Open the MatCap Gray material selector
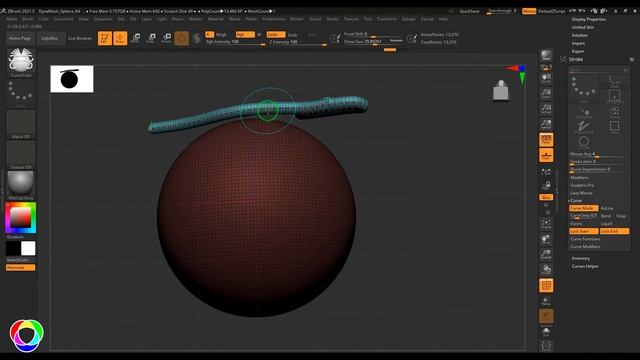640x360 pixels. [21, 186]
